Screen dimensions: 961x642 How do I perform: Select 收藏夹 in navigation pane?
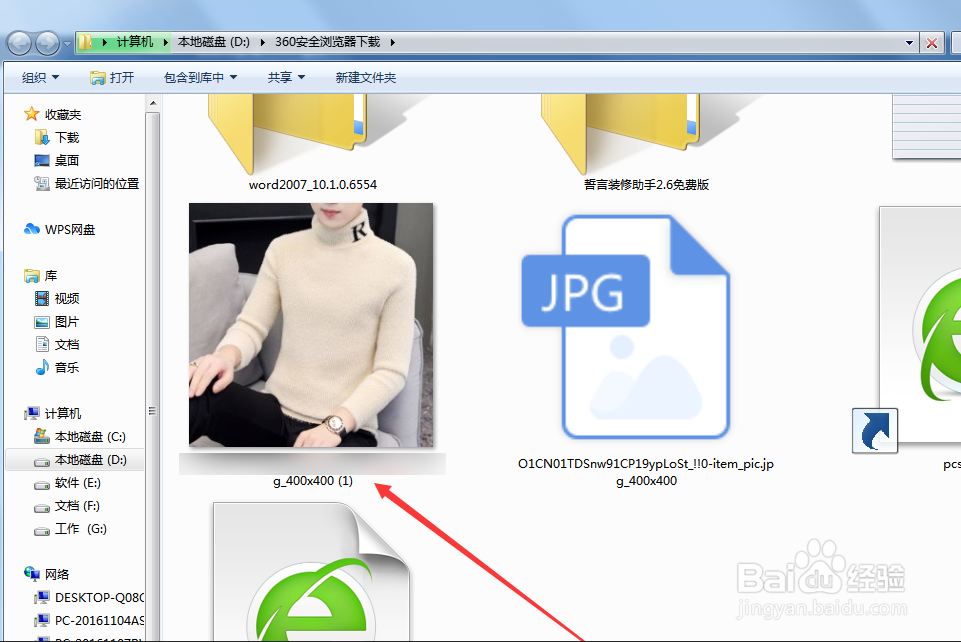point(63,115)
